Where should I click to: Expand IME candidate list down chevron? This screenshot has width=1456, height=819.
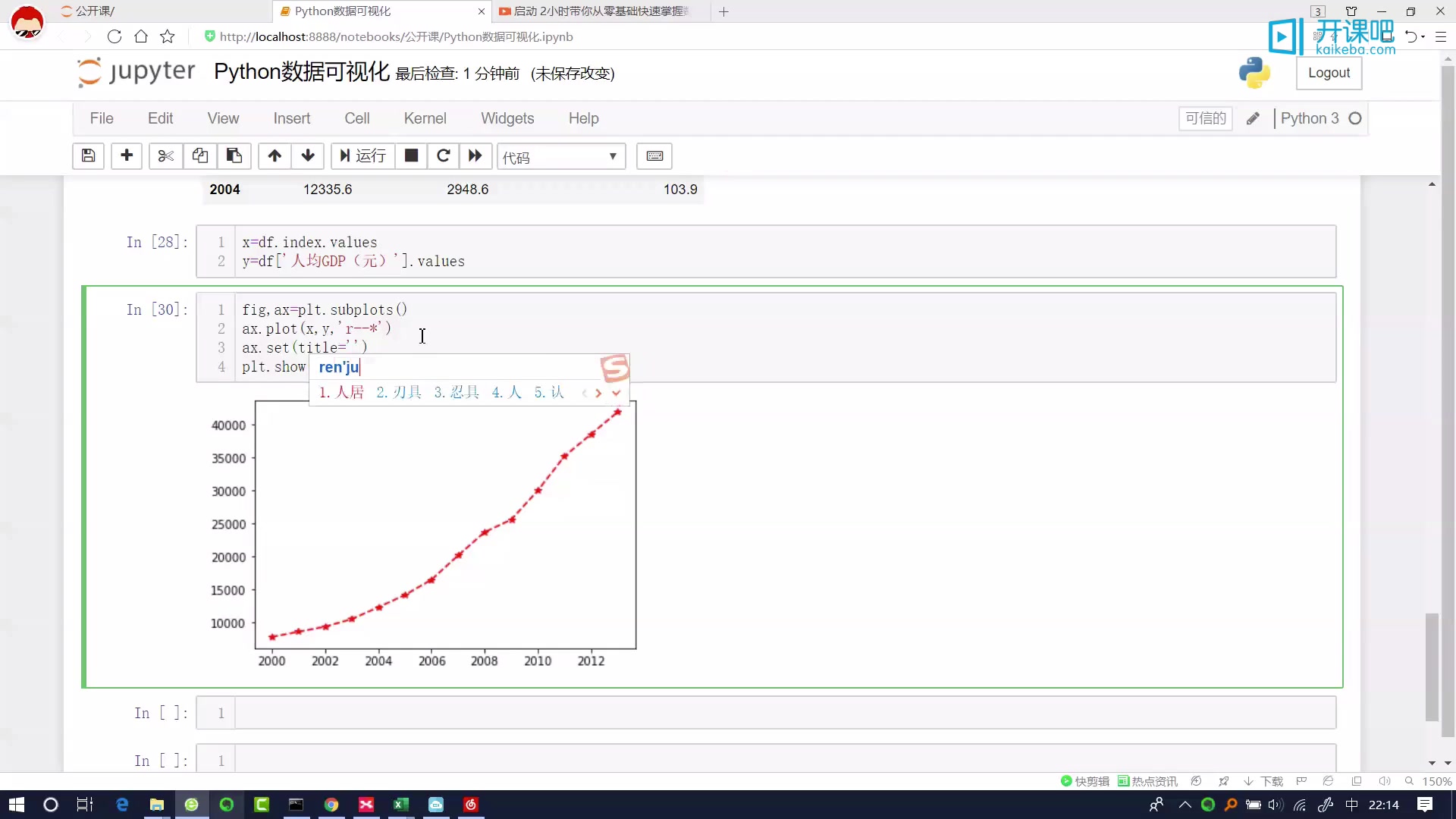coord(617,393)
